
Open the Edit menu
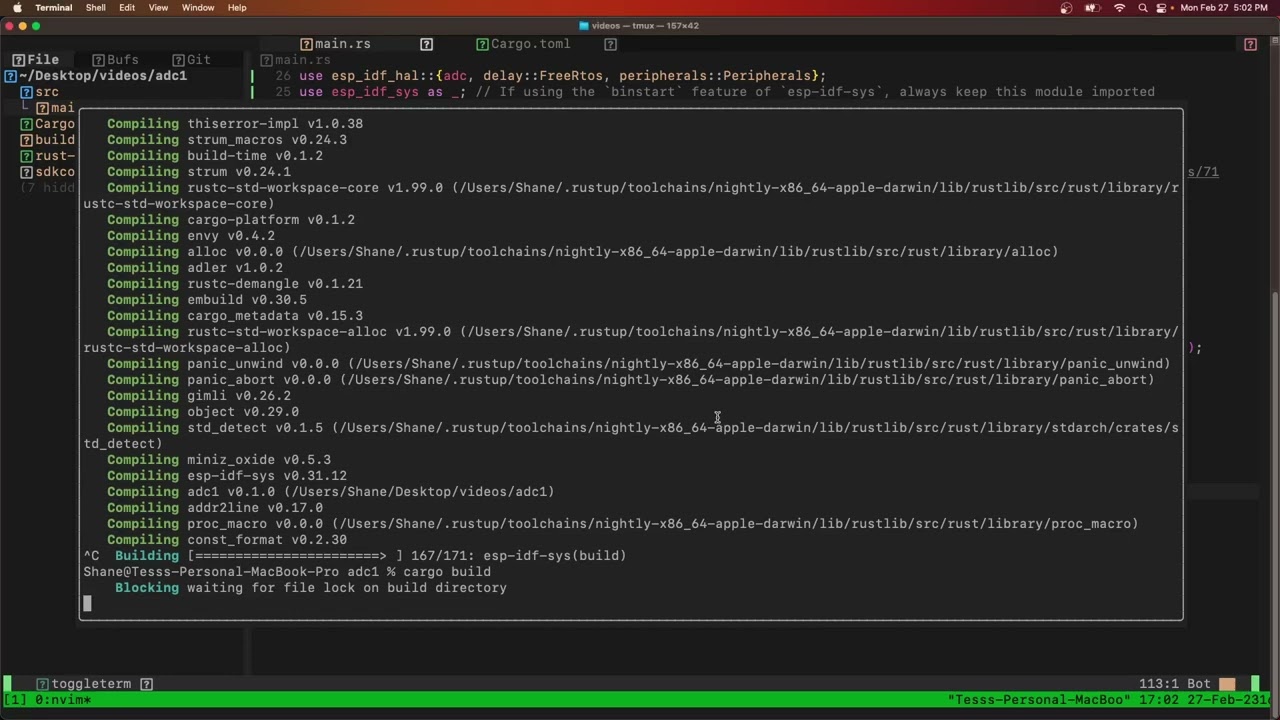[127, 7]
